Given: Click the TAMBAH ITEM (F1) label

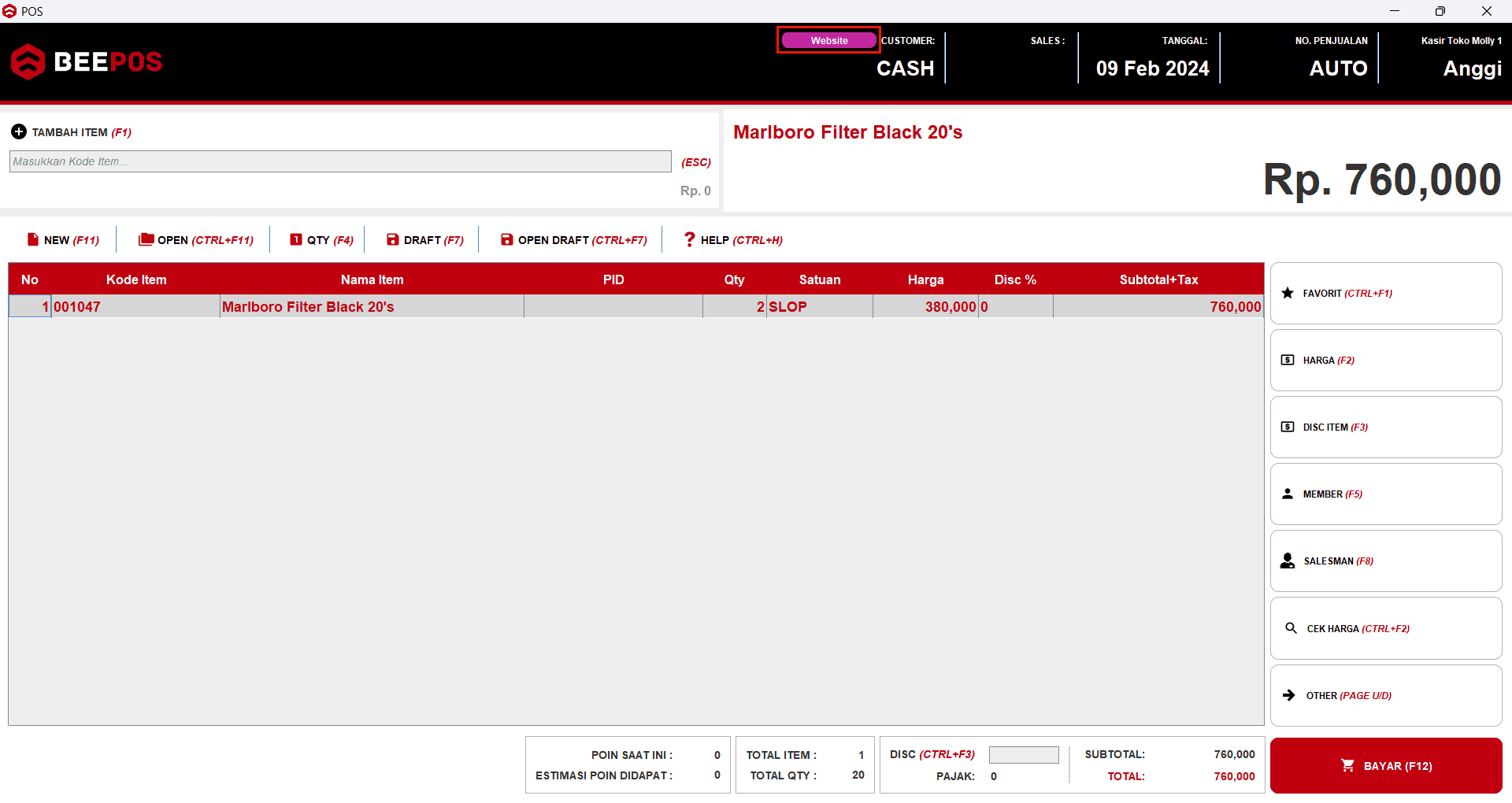Looking at the screenshot, I should [x=82, y=132].
